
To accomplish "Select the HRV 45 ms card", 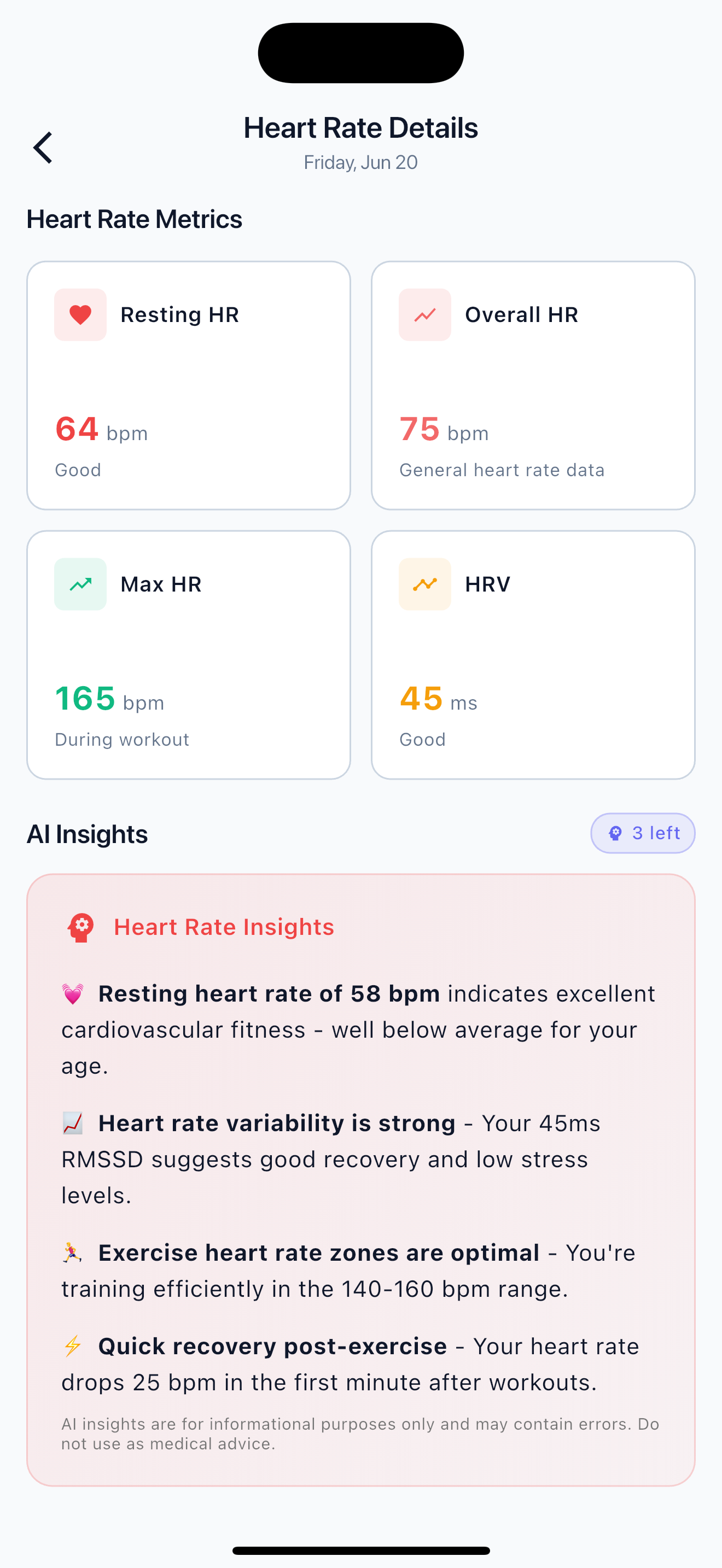I will pos(533,655).
